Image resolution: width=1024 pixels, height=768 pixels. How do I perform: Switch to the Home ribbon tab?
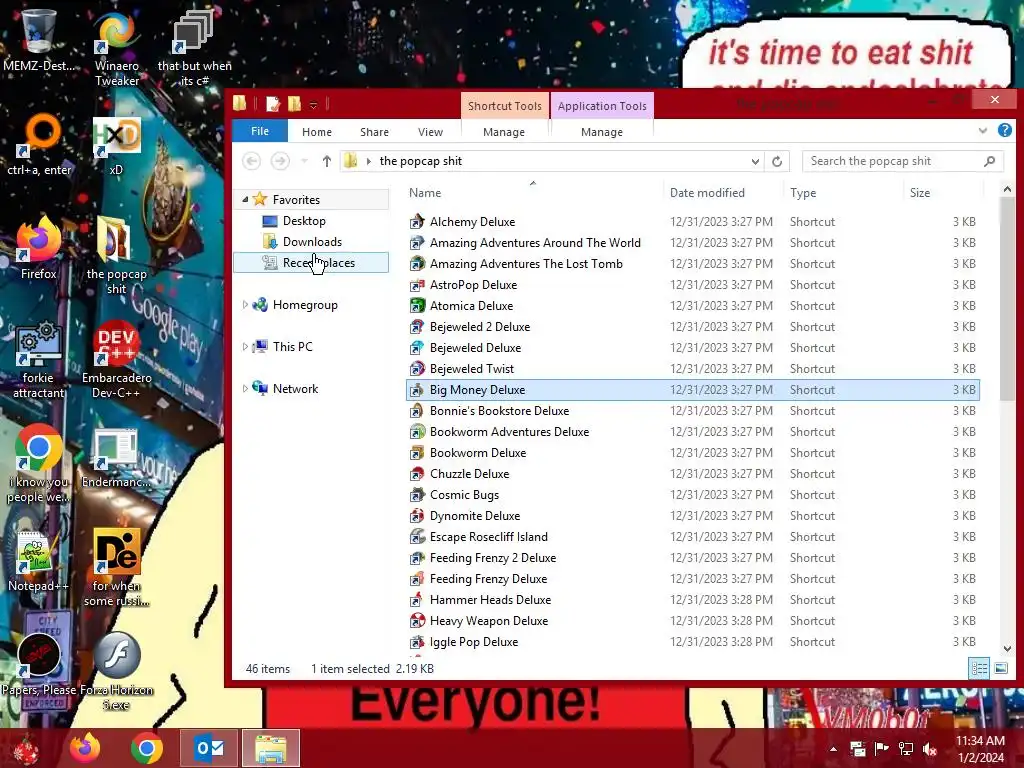pyautogui.click(x=317, y=132)
